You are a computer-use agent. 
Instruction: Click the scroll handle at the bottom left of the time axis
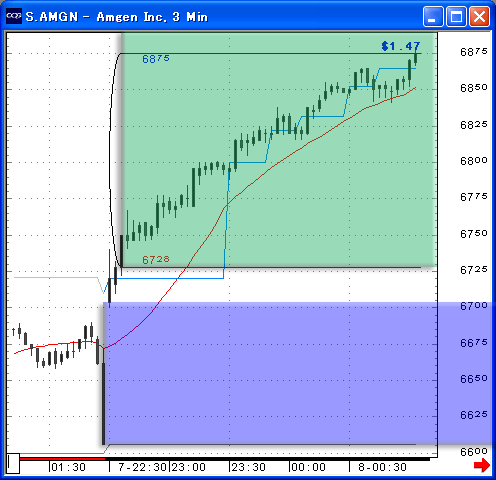point(13,463)
